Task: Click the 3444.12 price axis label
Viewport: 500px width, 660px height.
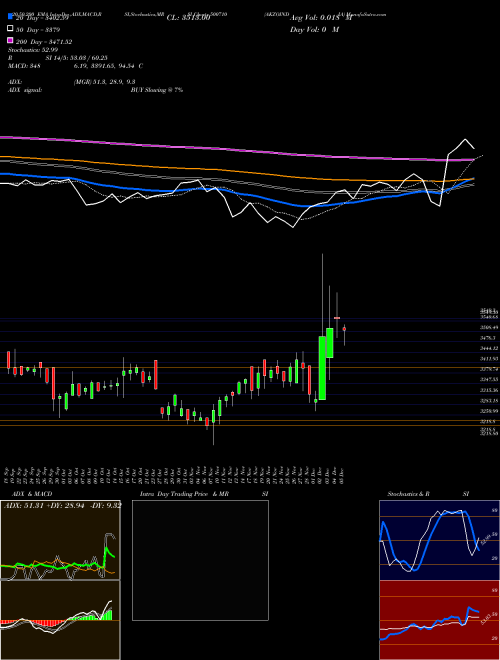Action: [489, 348]
